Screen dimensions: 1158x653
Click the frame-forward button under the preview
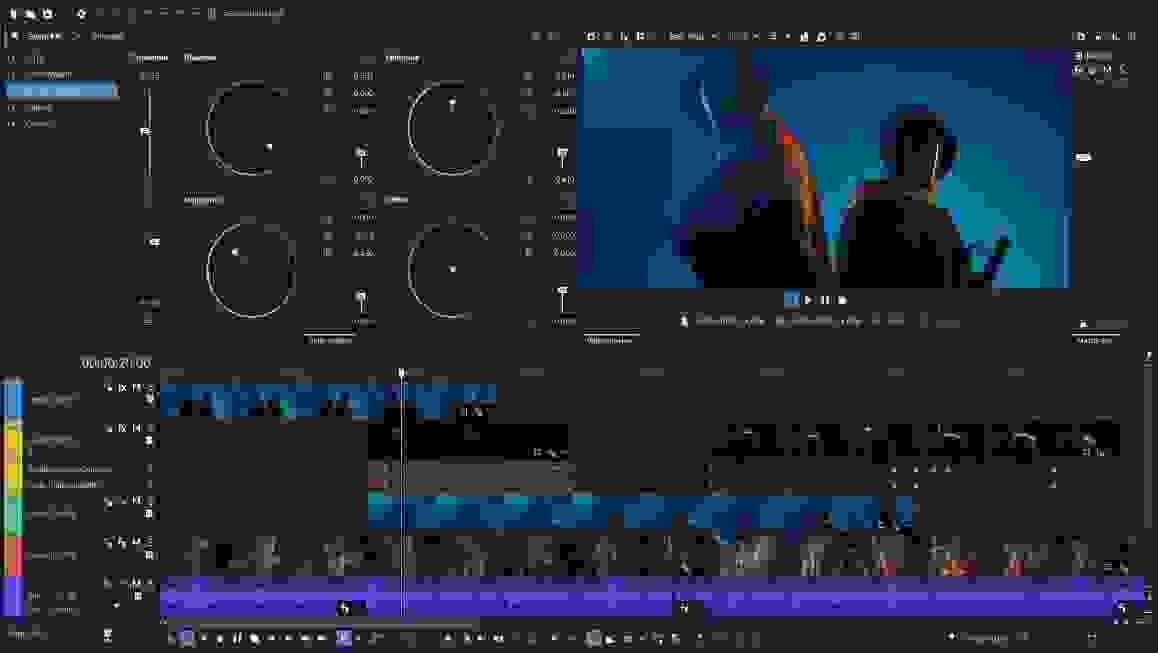click(x=823, y=299)
